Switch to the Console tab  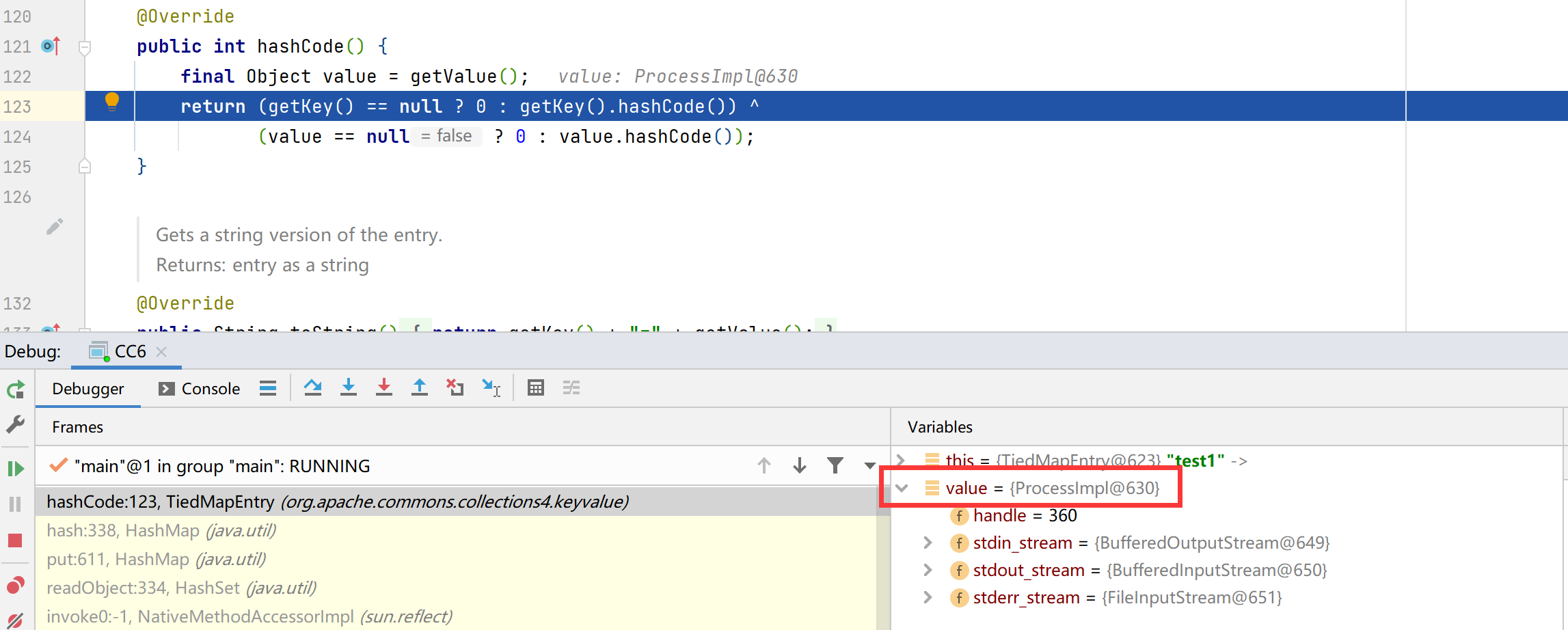click(x=200, y=389)
